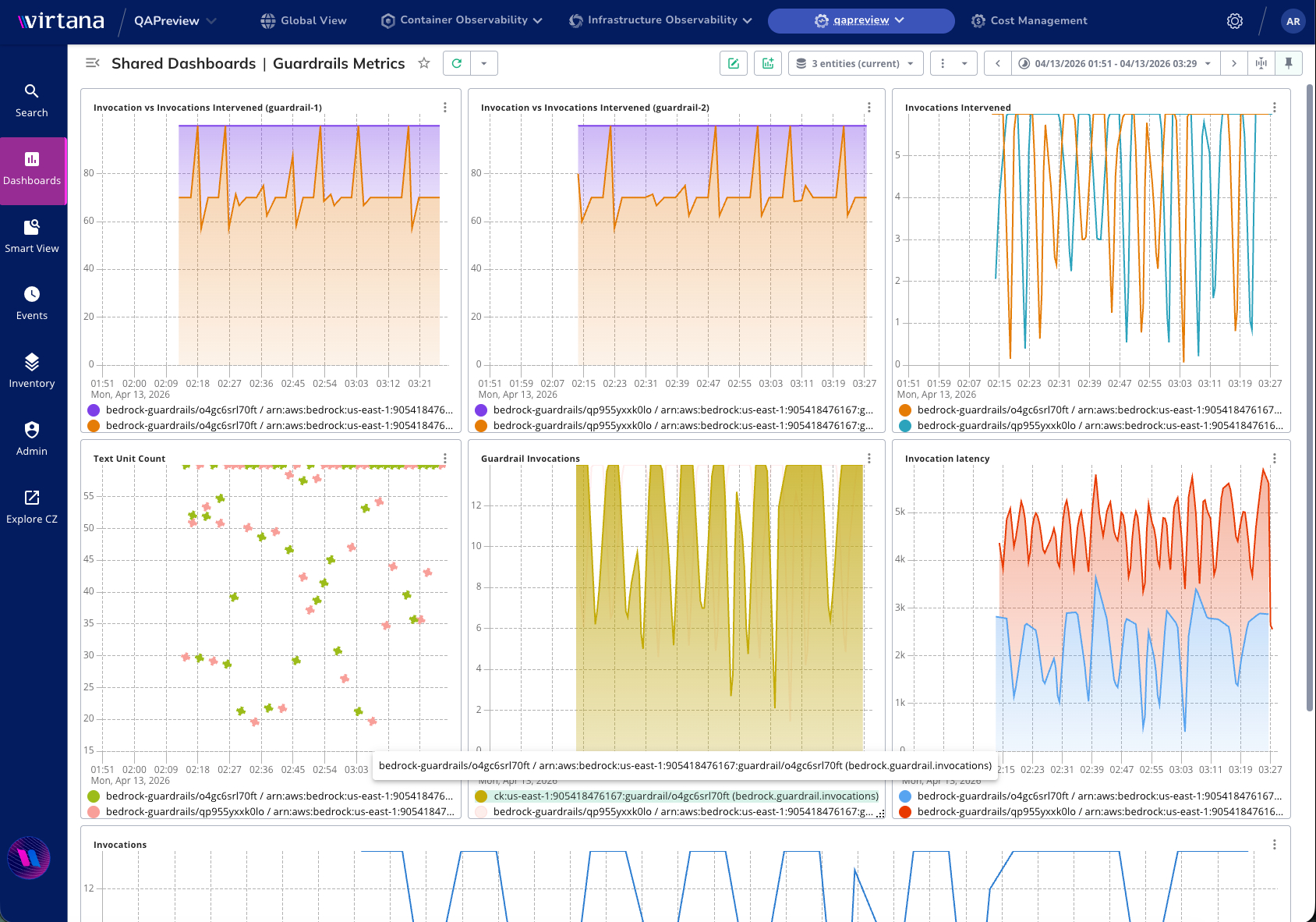Click the add widget chart icon
The height and width of the screenshot is (922, 1316).
768,64
